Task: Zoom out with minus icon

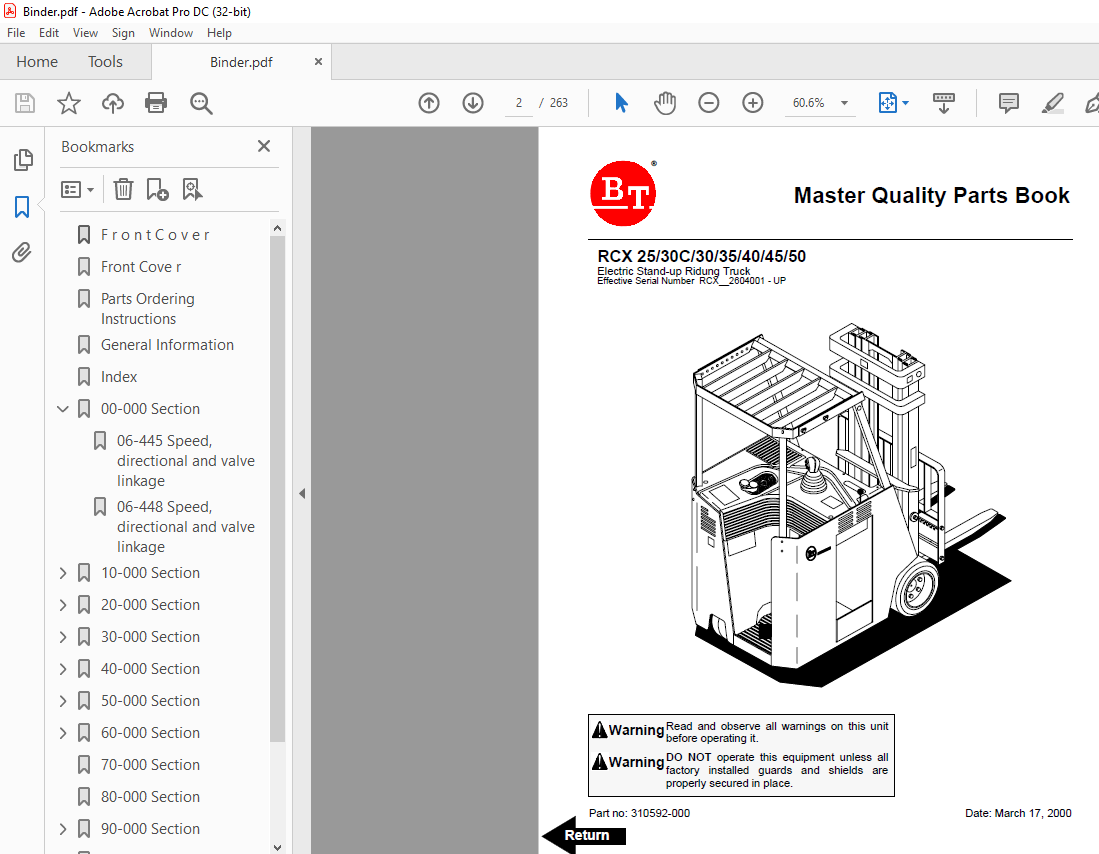Action: point(709,103)
